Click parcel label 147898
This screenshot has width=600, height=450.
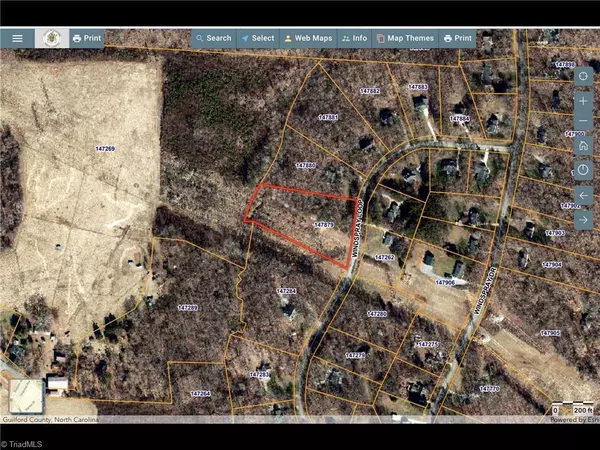click(565, 65)
